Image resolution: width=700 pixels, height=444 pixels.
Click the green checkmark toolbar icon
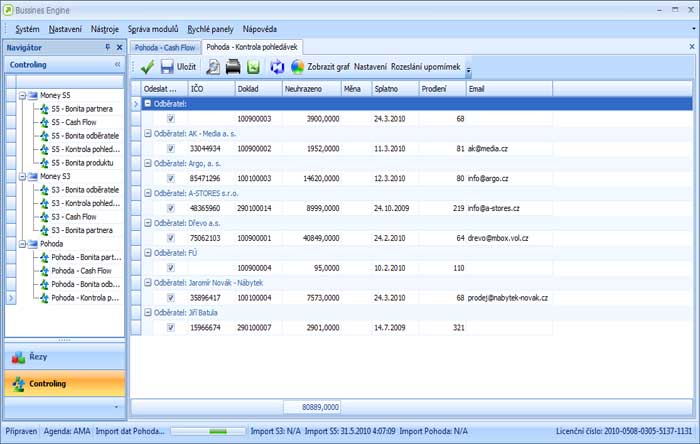click(147, 67)
